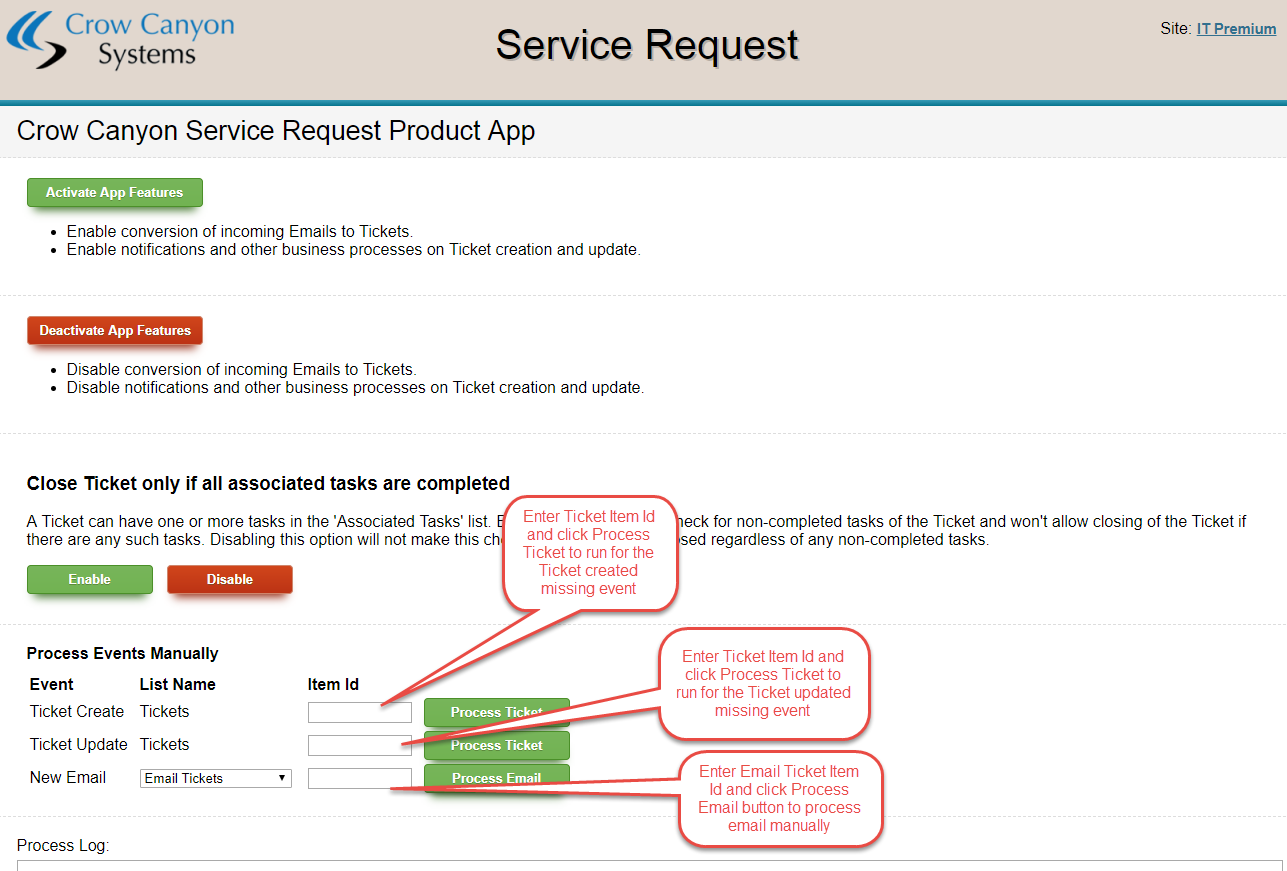This screenshot has height=871, width=1287.
Task: Select the Service Request page title
Action: point(647,45)
